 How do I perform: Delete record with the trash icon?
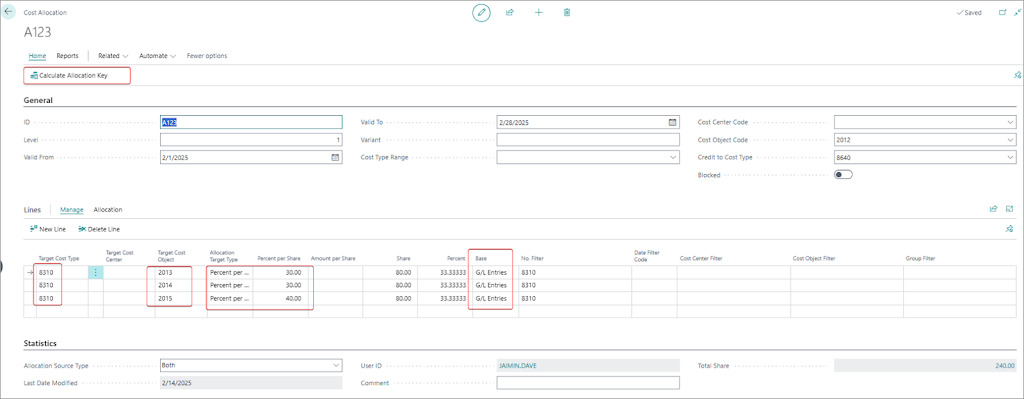pyautogui.click(x=567, y=12)
